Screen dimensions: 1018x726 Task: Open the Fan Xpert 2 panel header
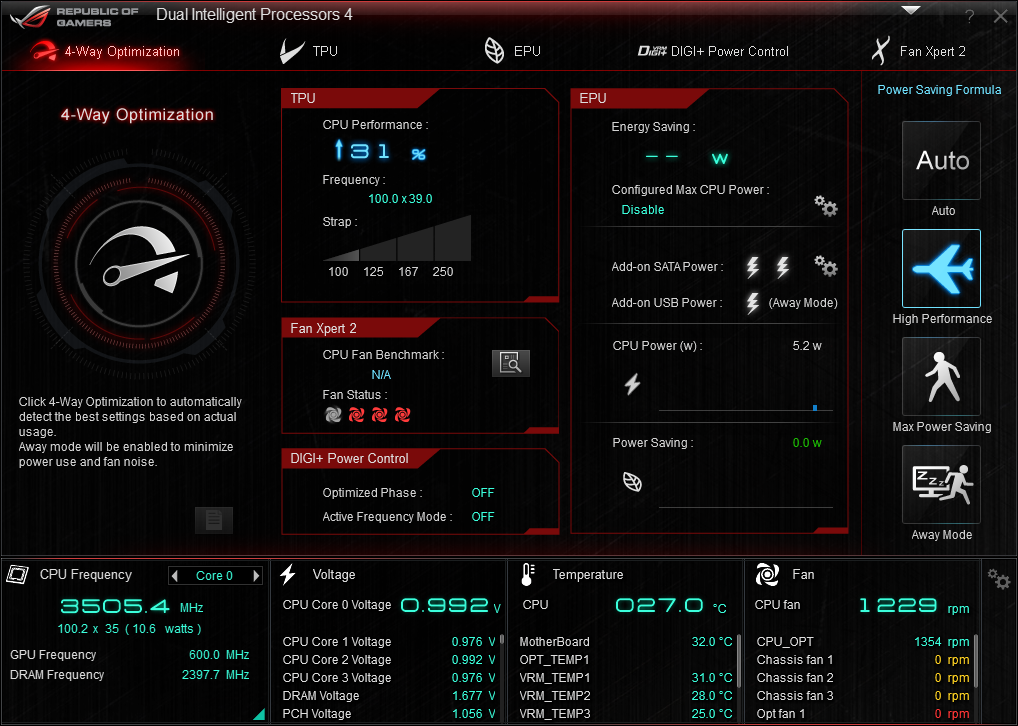pos(360,328)
